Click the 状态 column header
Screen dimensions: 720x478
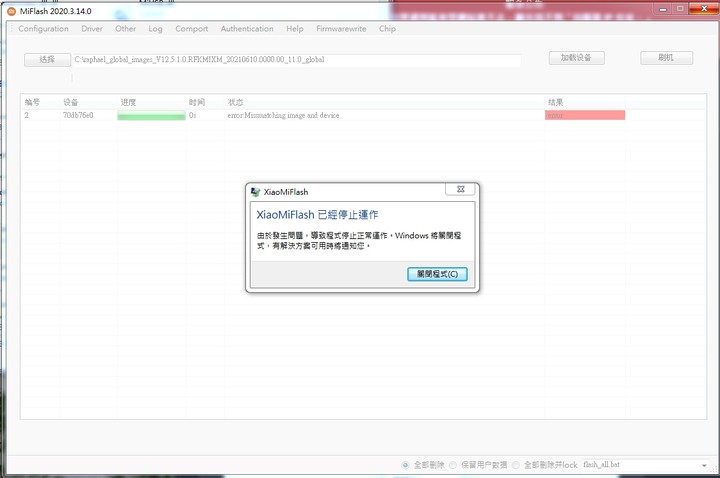(x=236, y=102)
